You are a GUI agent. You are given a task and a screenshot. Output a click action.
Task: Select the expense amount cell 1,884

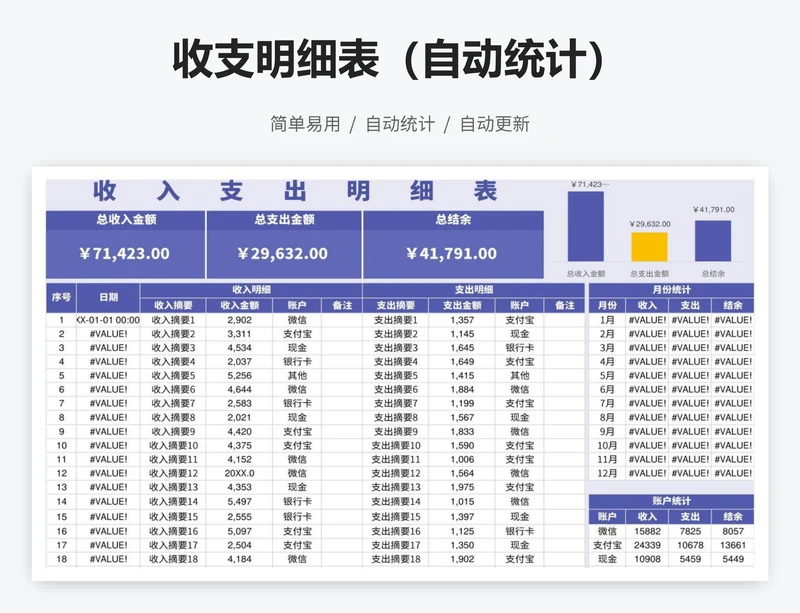[x=462, y=389]
